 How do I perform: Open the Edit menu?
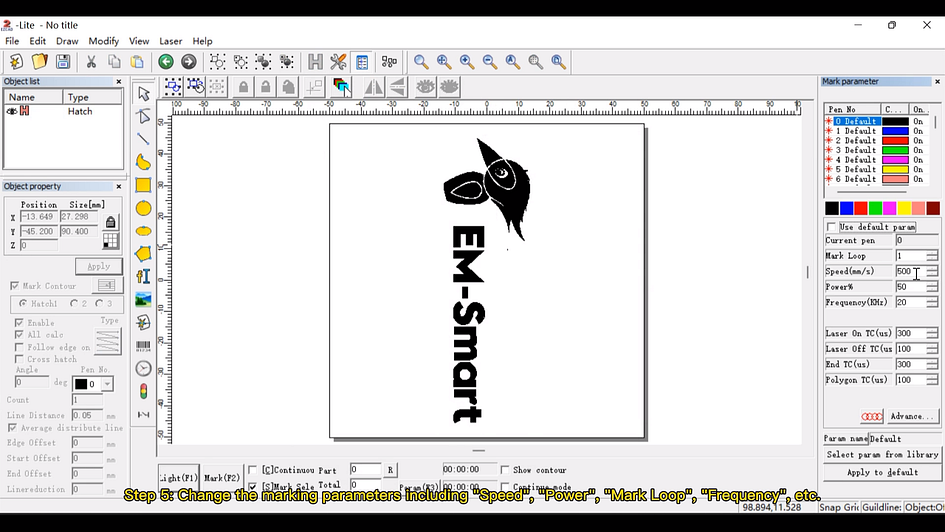(x=37, y=41)
